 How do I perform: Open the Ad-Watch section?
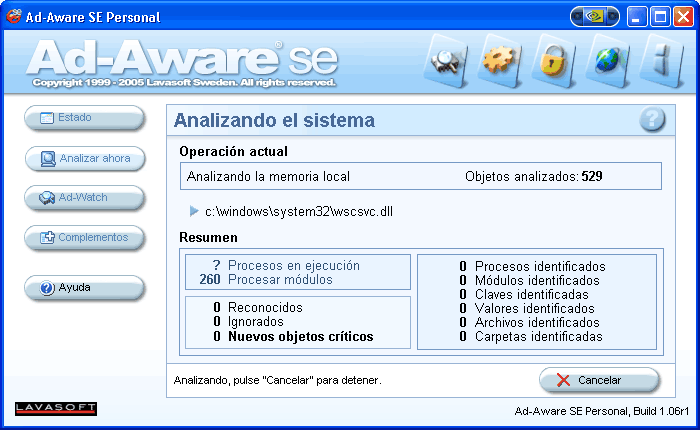click(x=85, y=198)
